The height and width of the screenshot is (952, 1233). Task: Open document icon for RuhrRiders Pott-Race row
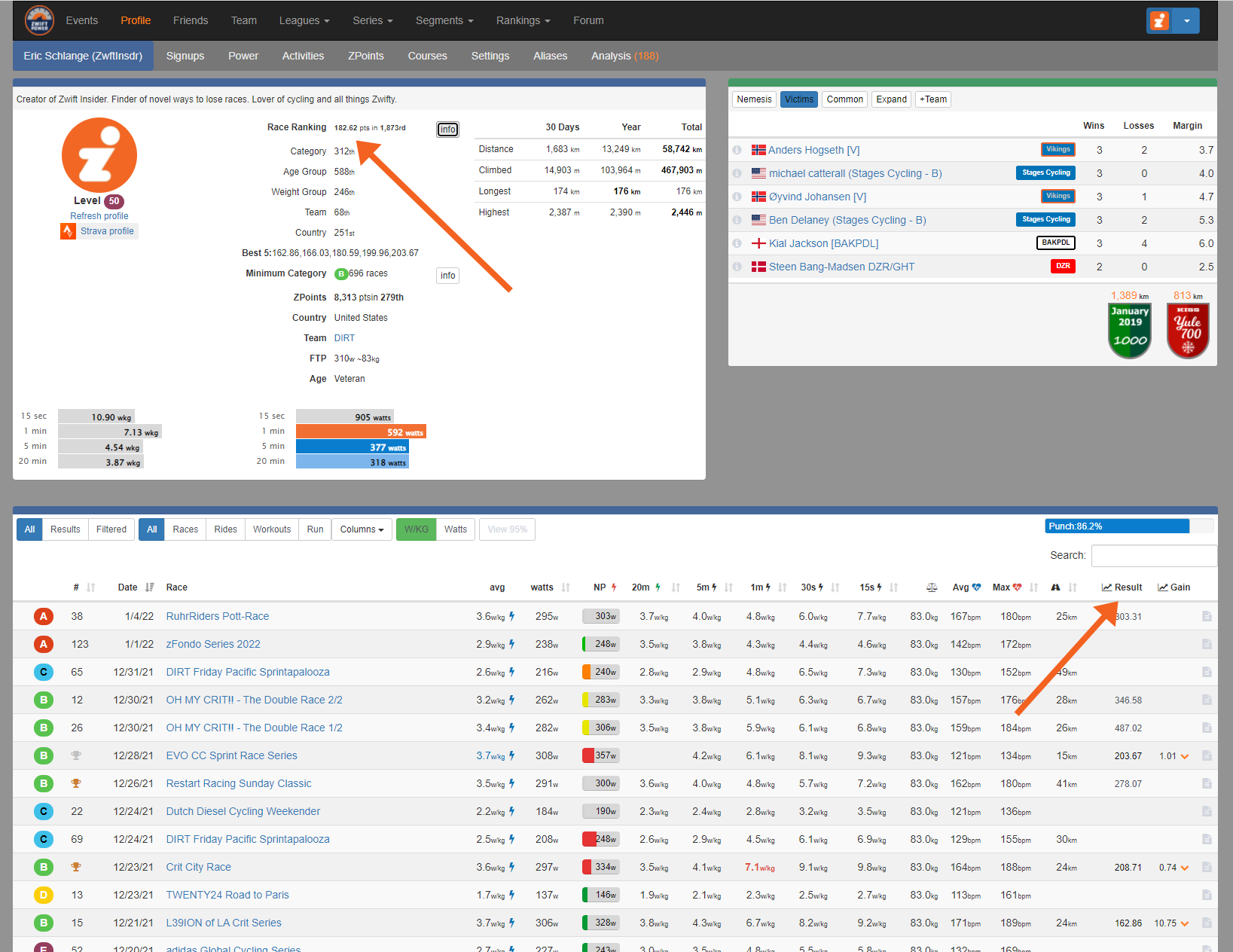1207,616
